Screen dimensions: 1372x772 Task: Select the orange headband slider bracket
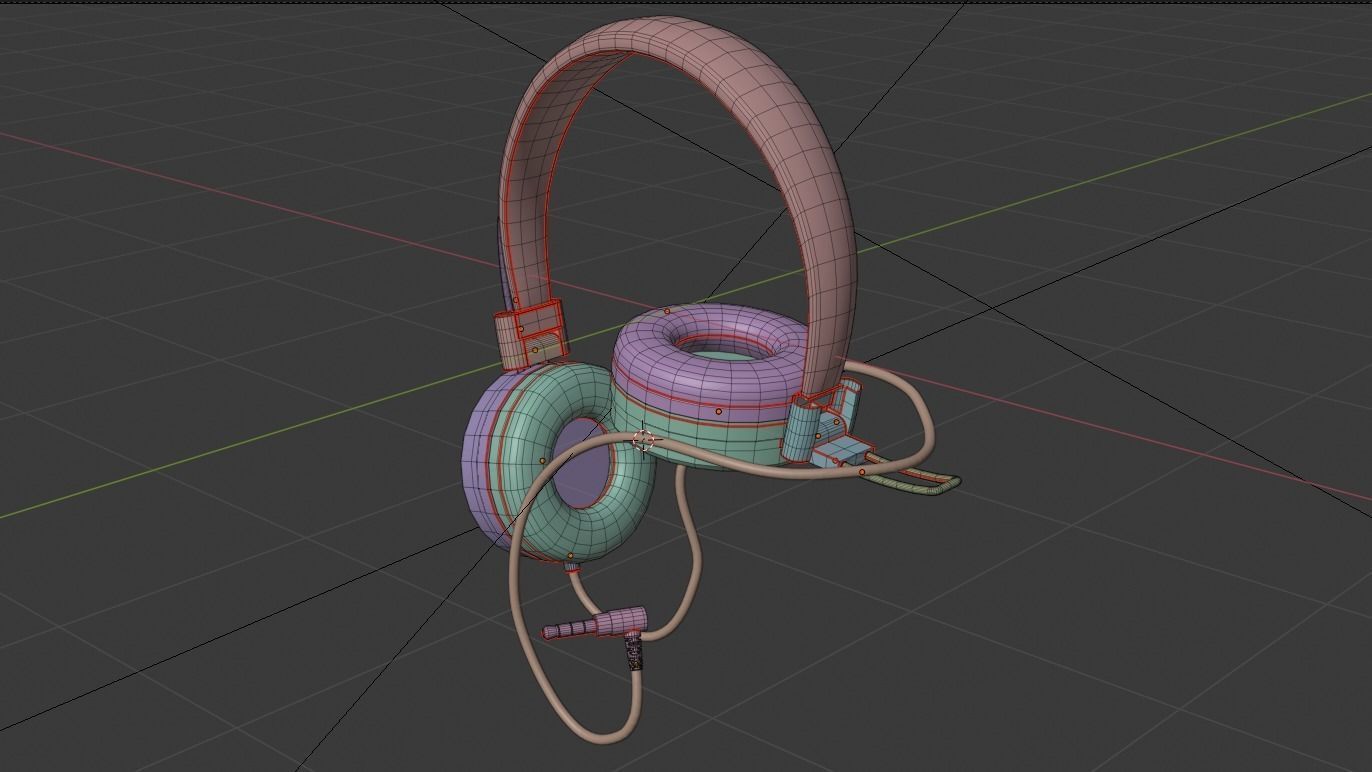tap(530, 334)
